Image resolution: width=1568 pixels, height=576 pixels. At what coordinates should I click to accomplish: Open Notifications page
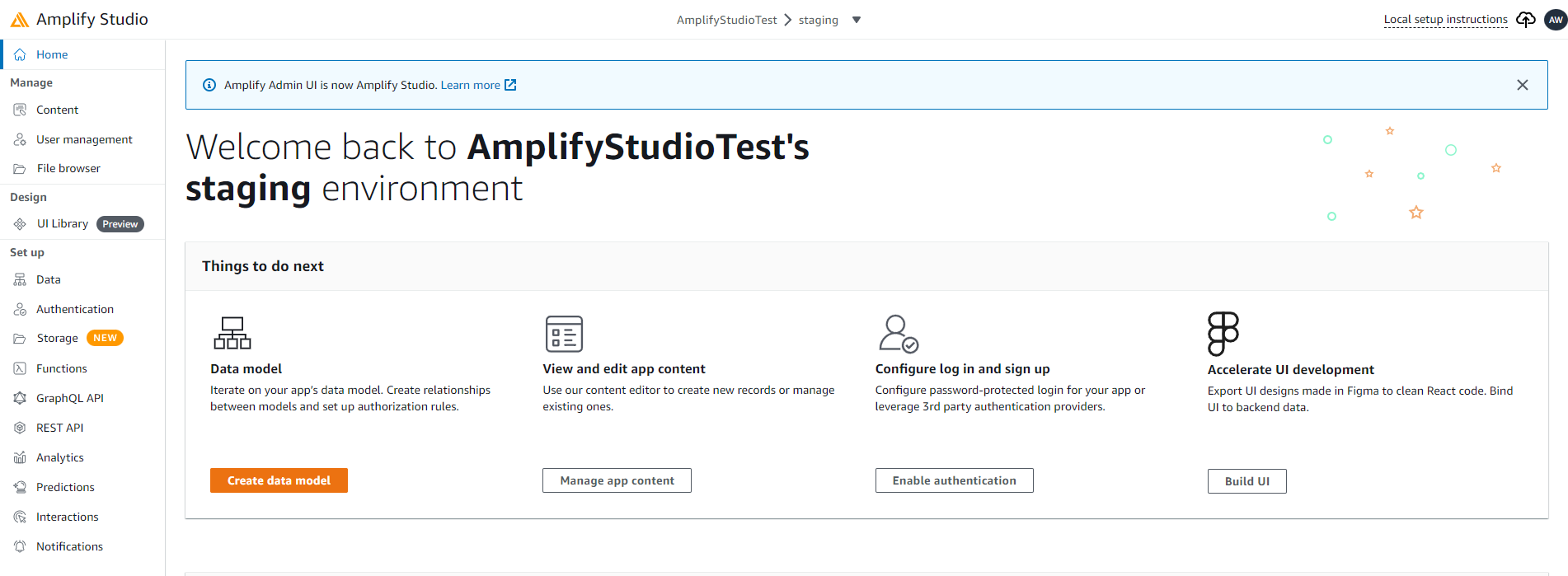point(70,546)
